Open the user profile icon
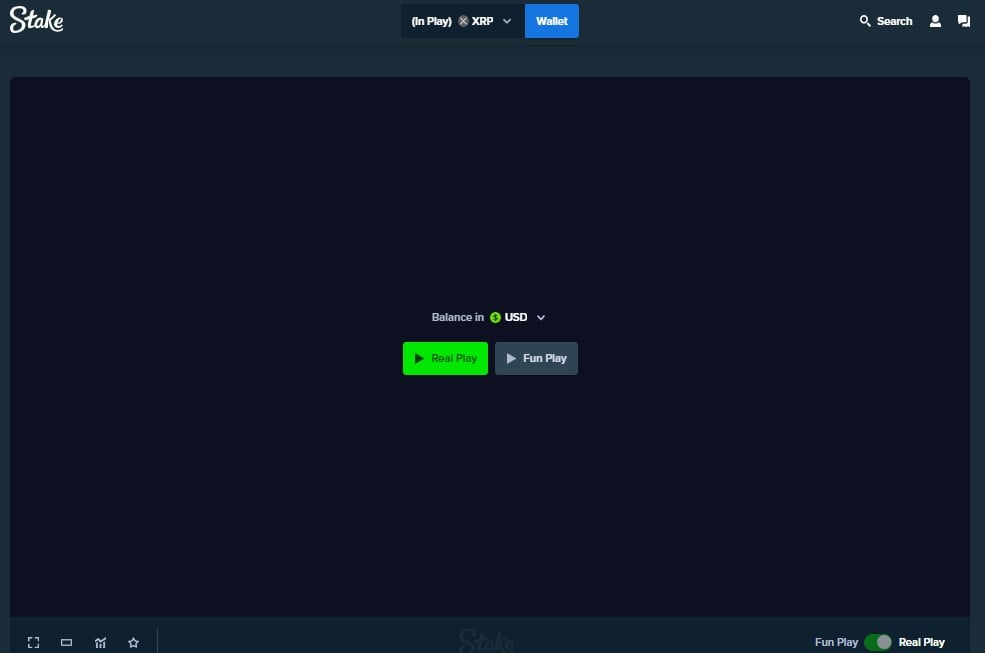The height and width of the screenshot is (653, 985). pyautogui.click(x=935, y=21)
